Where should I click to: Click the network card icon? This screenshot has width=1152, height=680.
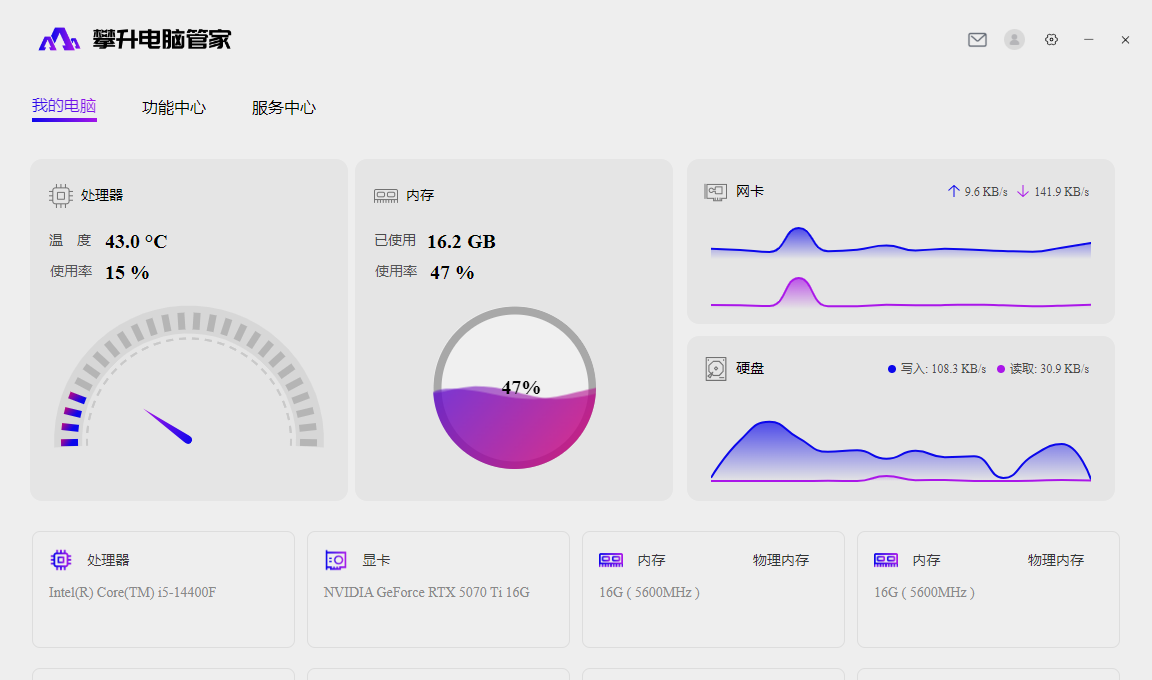(715, 191)
